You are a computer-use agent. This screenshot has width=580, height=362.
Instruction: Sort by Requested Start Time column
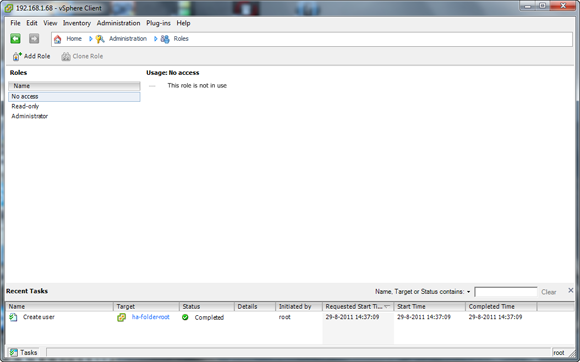point(358,307)
